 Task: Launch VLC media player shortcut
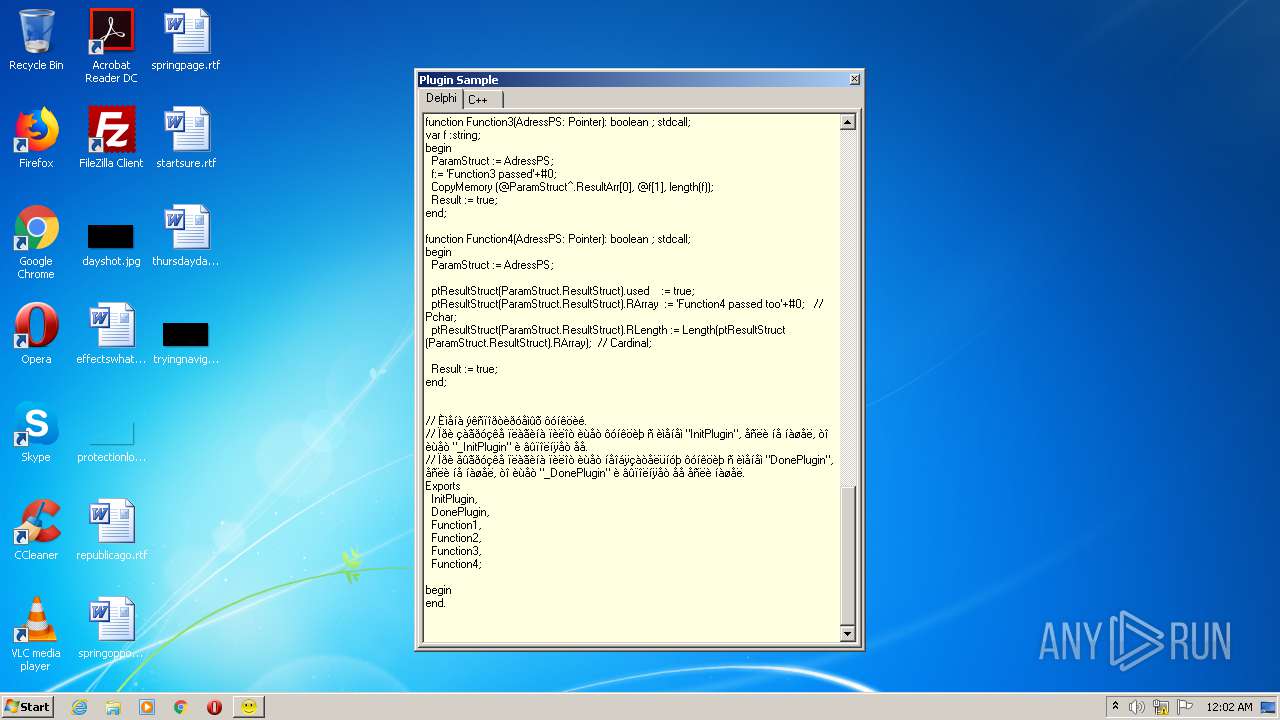coord(36,634)
